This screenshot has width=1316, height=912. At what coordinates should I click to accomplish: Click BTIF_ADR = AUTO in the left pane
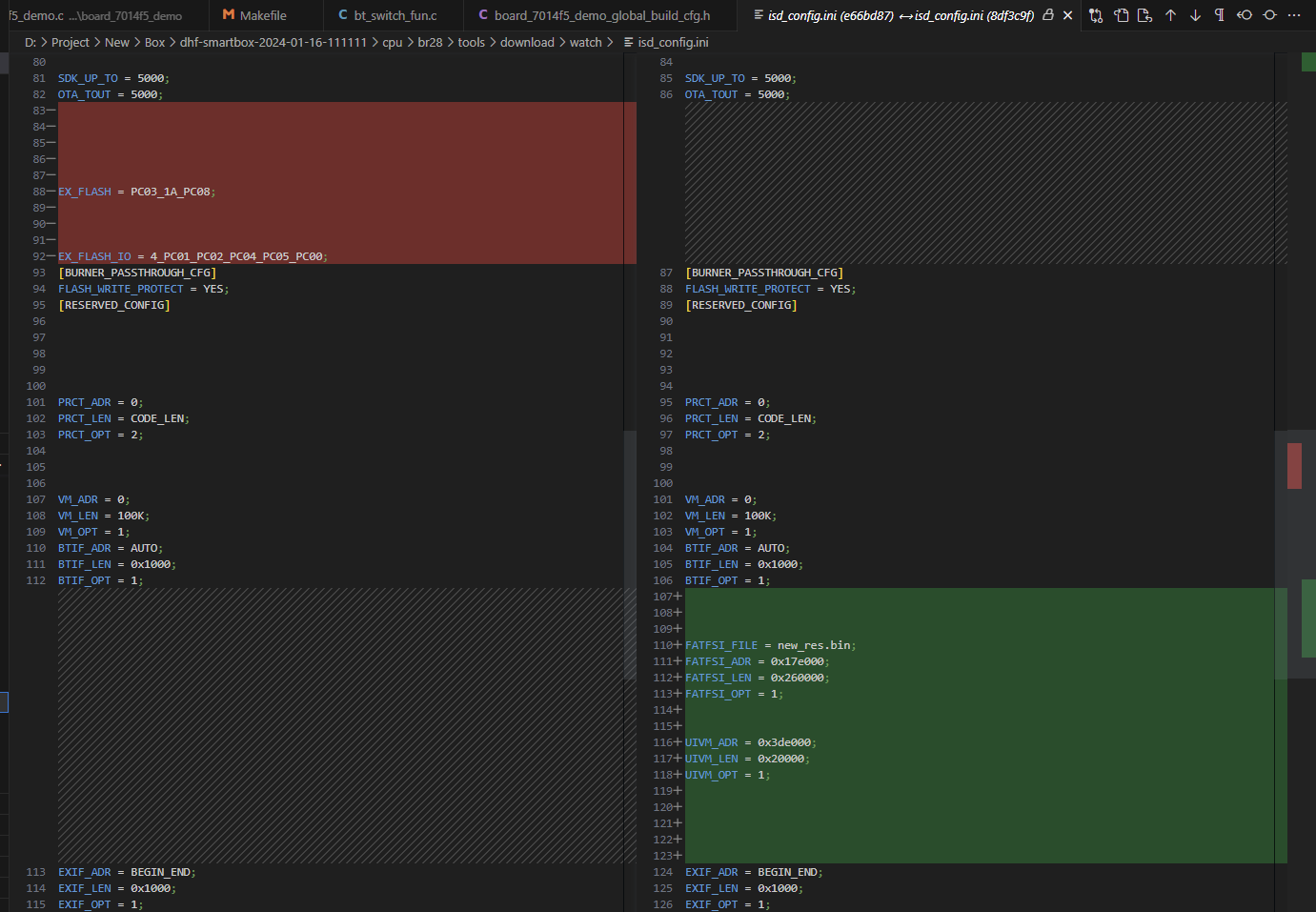click(x=111, y=548)
